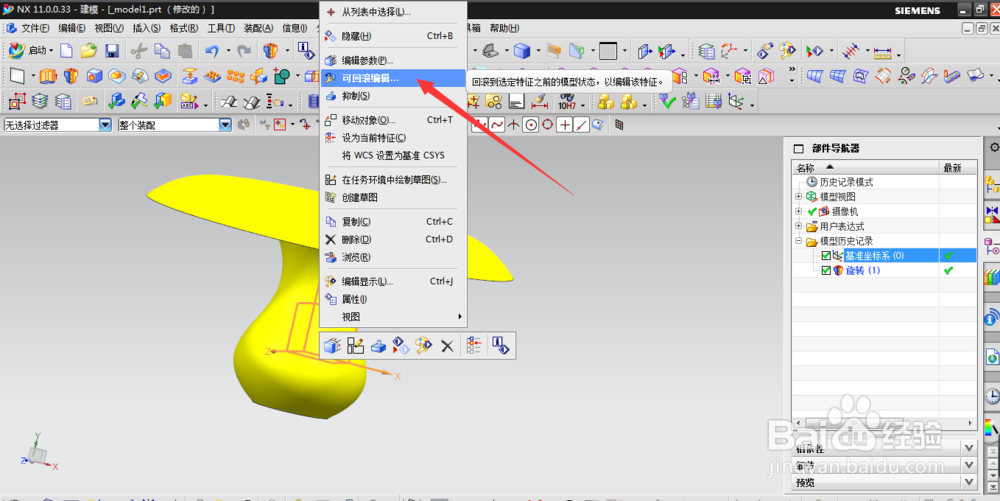Choose 删除(D) from context menu
This screenshot has height=501, width=1000.
[x=393, y=240]
